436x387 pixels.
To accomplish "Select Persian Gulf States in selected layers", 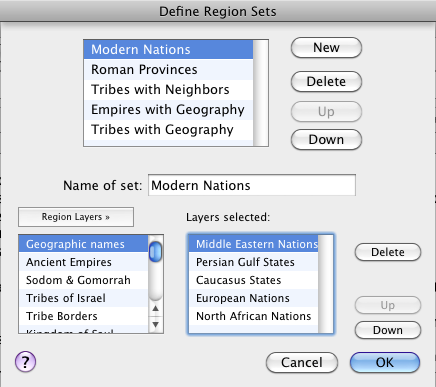I will pos(254,262).
